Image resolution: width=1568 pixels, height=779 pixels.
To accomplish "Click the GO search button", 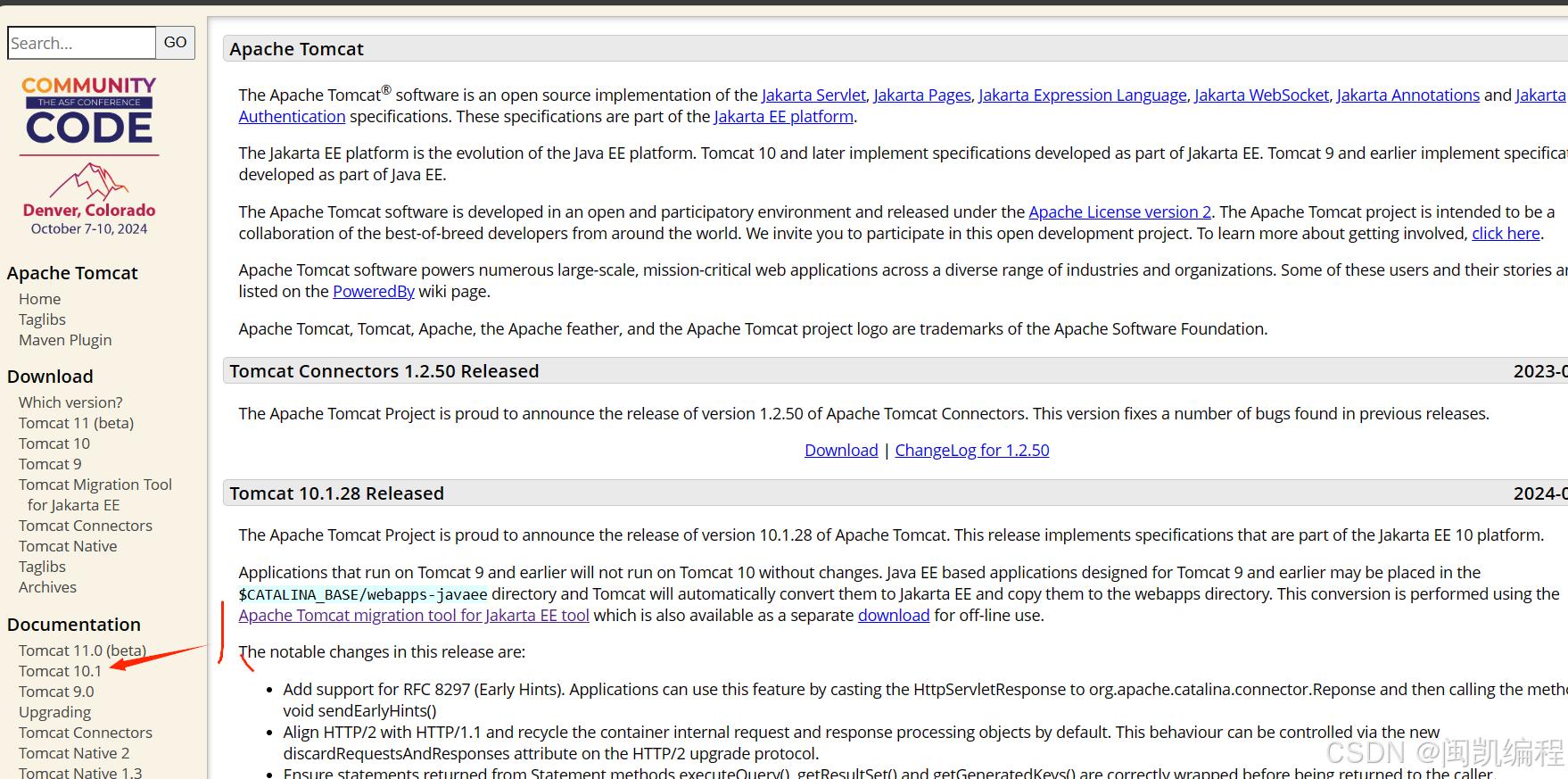I will [x=176, y=43].
